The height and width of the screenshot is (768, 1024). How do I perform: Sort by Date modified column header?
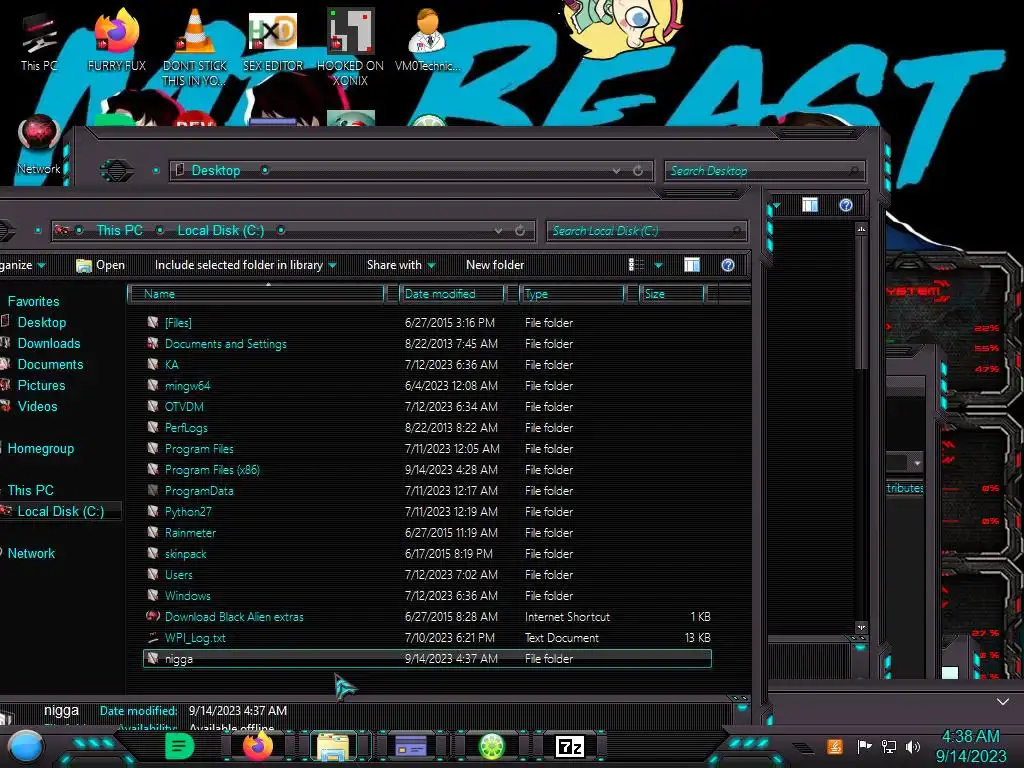coord(451,294)
